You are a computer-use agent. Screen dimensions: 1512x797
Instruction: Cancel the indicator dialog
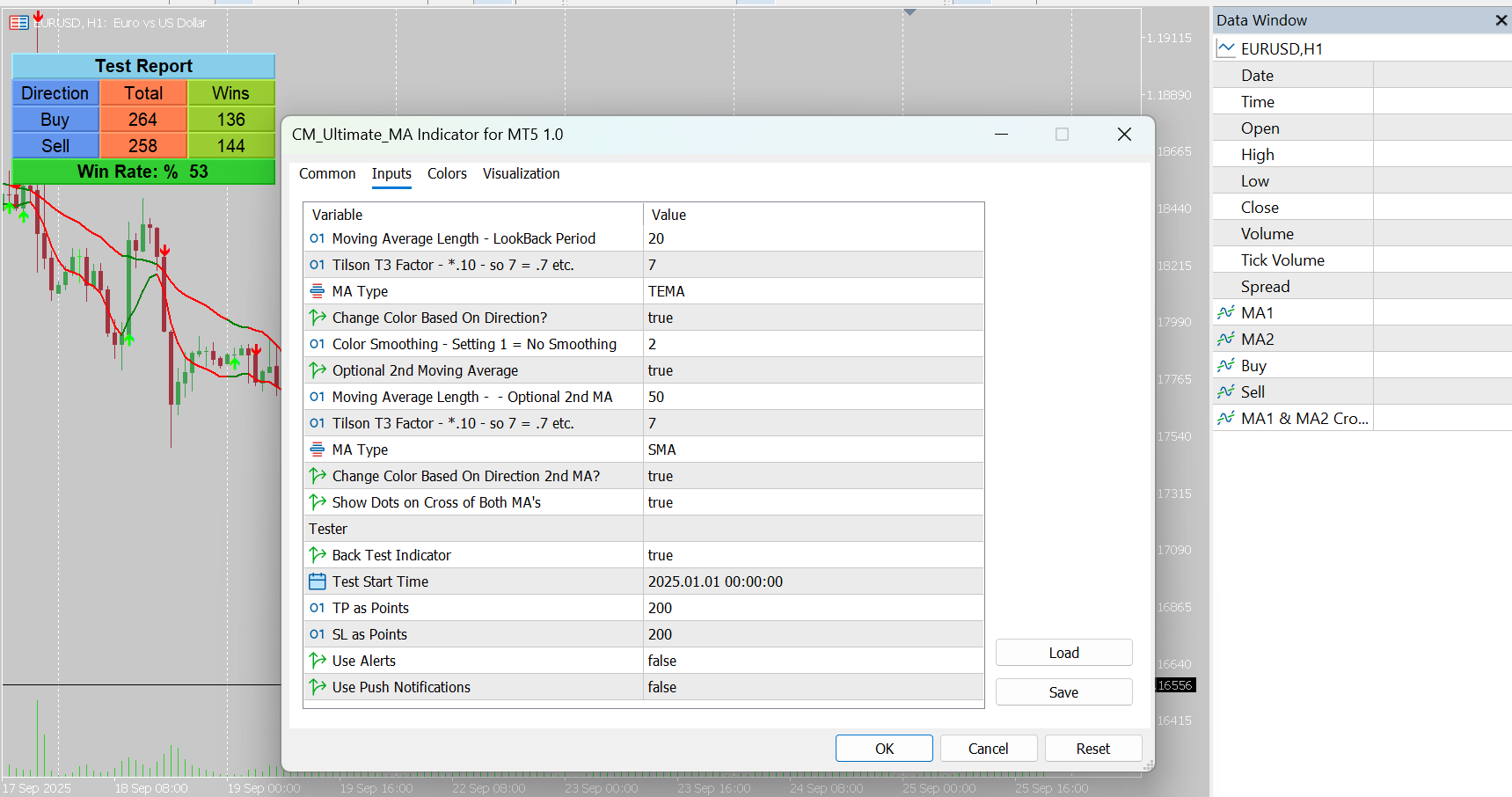tap(989, 749)
